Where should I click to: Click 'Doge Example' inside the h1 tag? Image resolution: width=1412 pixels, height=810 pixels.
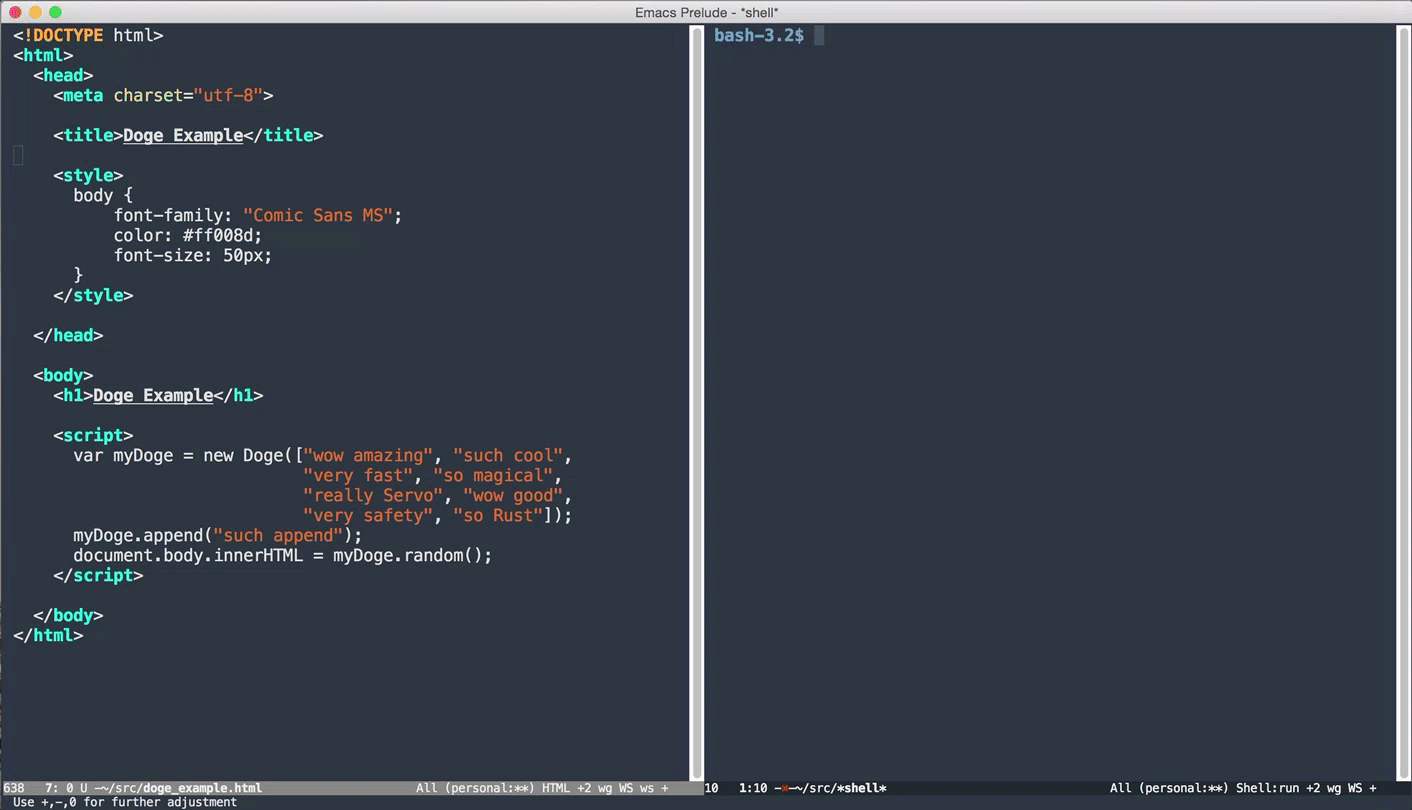coord(153,395)
